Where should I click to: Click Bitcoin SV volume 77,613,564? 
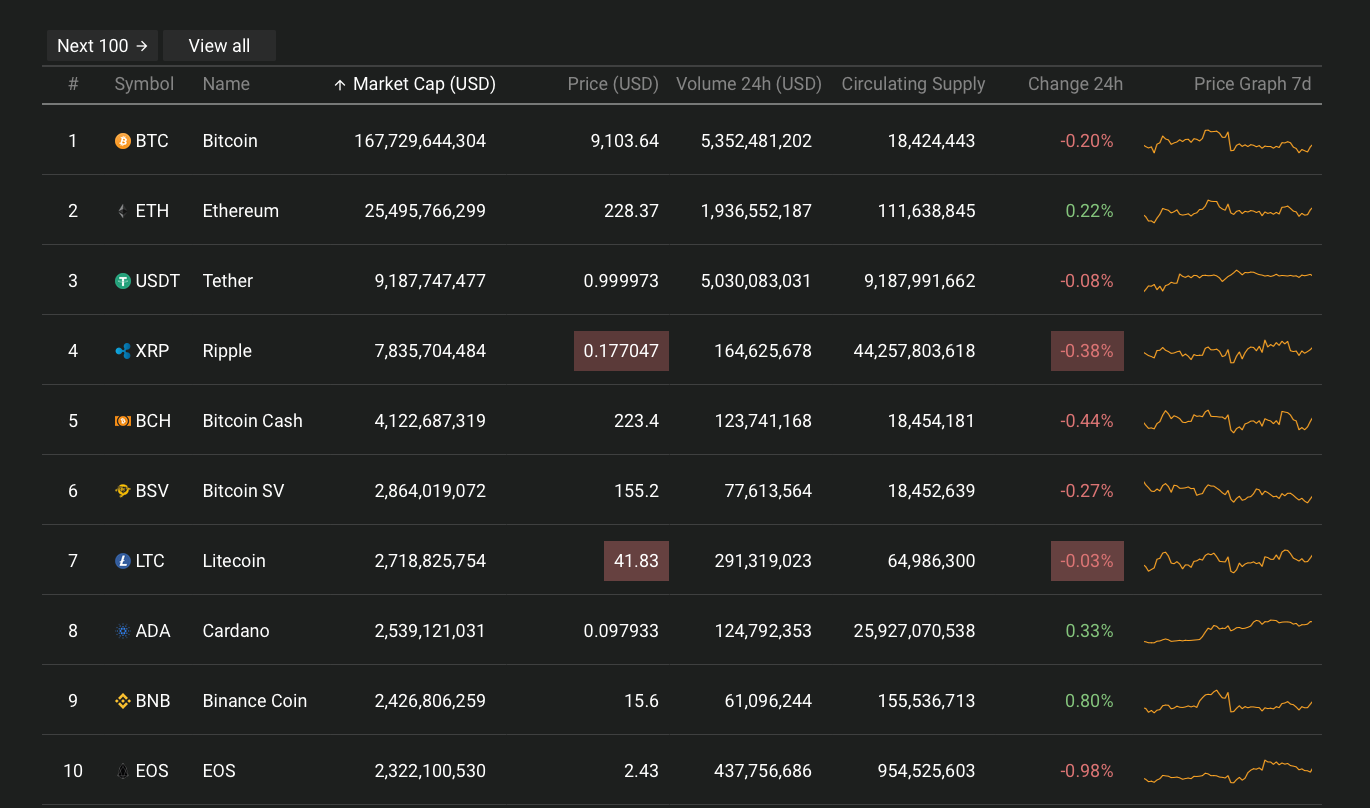point(768,491)
